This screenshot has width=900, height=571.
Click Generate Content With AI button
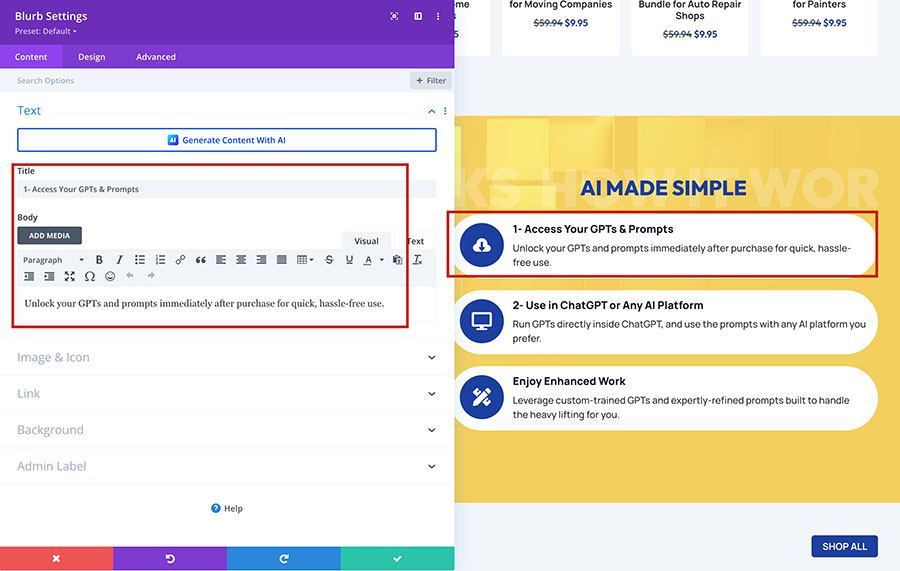(x=227, y=140)
